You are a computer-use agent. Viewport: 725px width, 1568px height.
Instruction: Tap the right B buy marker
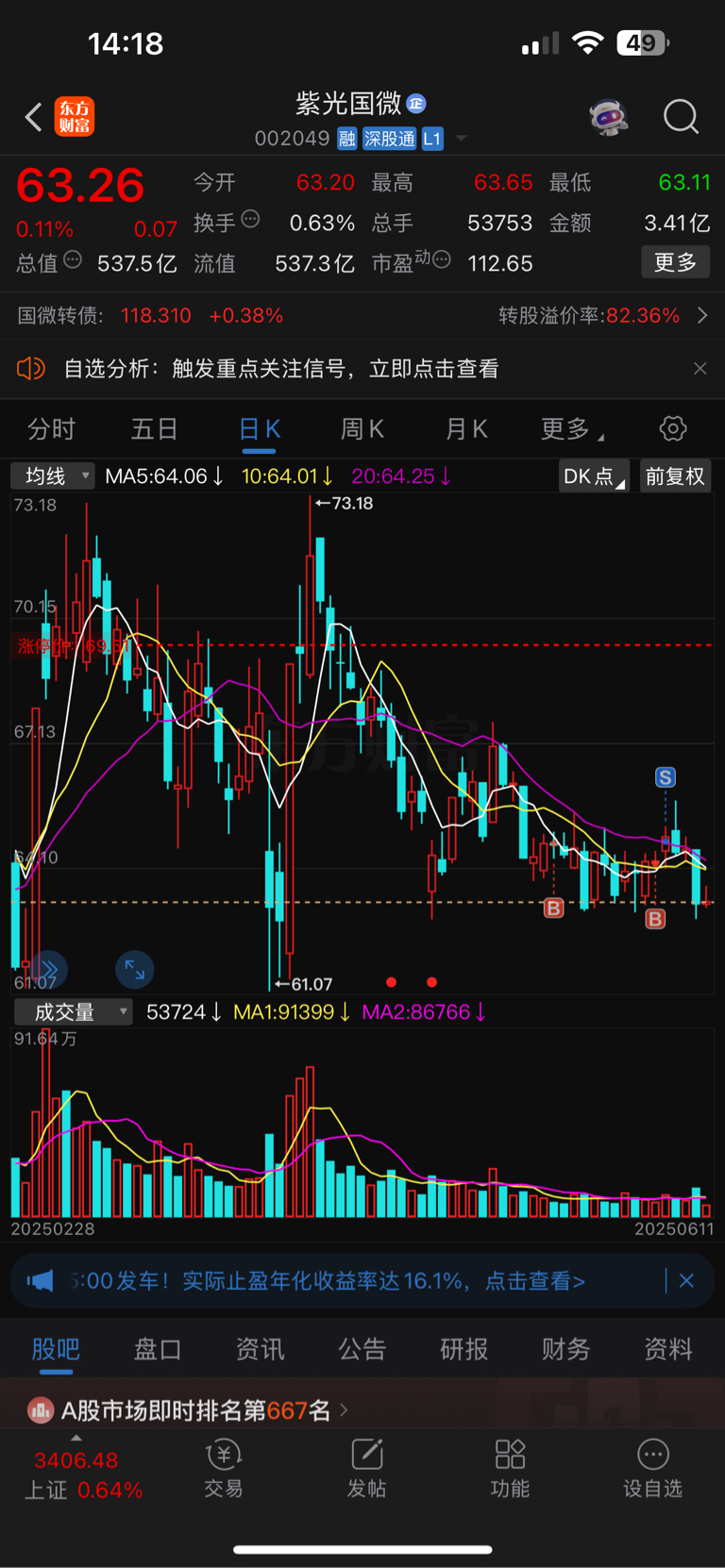[655, 919]
